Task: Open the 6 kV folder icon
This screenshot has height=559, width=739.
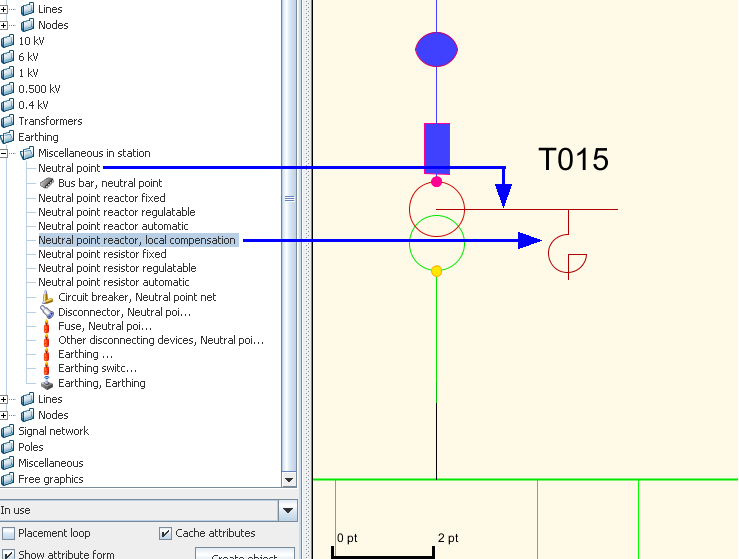Action: (x=8, y=57)
